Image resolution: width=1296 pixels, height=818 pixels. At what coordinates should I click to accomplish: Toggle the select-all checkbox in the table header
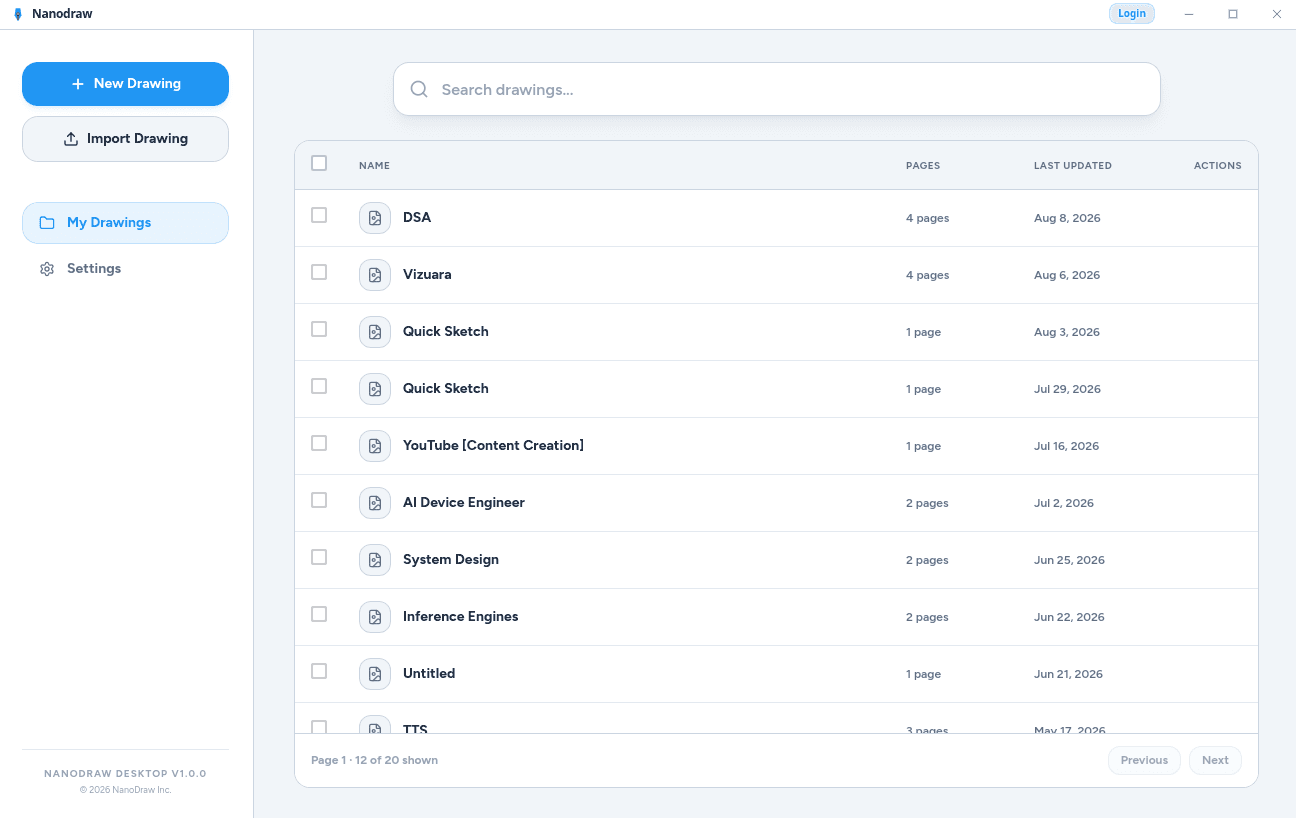pyautogui.click(x=319, y=163)
